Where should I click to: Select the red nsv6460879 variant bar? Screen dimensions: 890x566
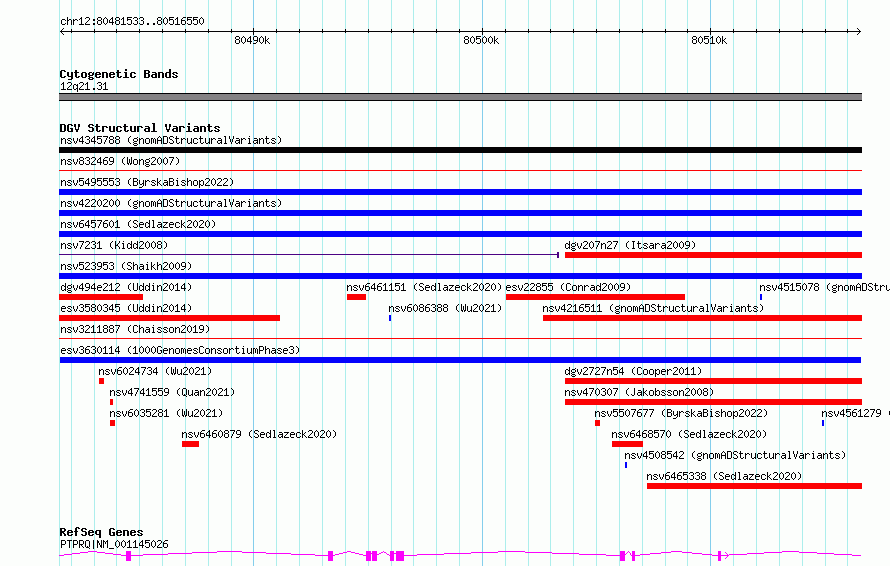190,445
